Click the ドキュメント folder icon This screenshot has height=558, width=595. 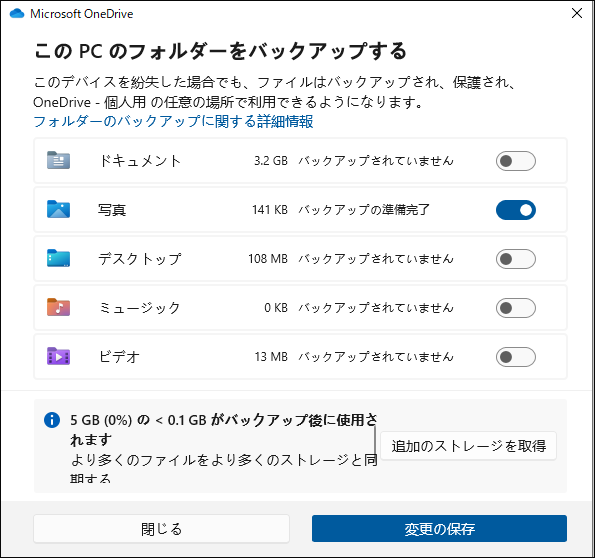point(58,161)
